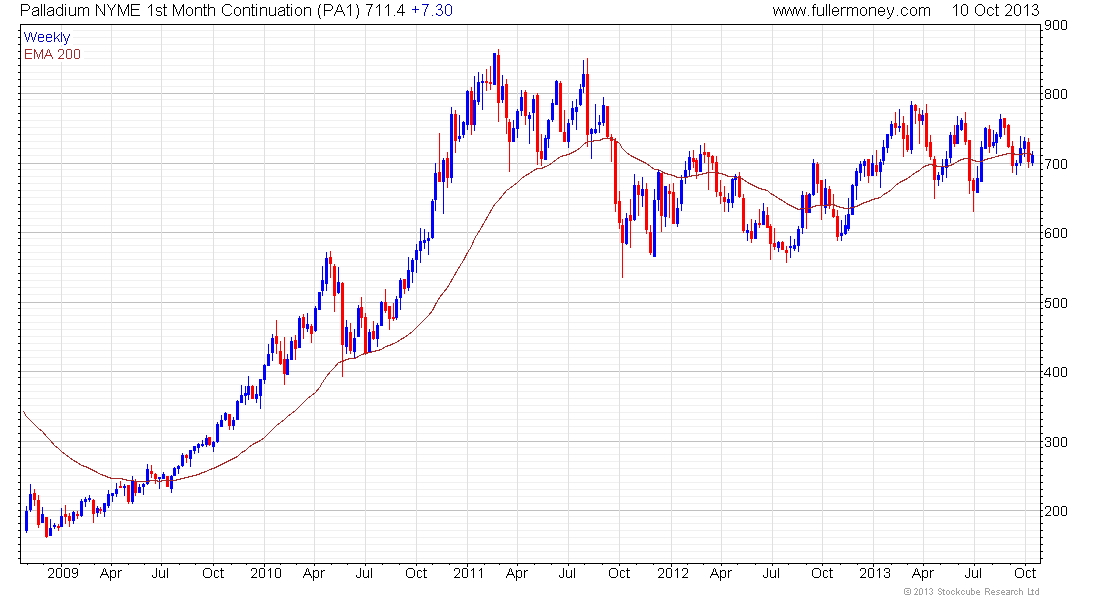Viewport: 1100px width, 600px height.
Task: Click the 2010 year axis label
Action: pos(266,573)
